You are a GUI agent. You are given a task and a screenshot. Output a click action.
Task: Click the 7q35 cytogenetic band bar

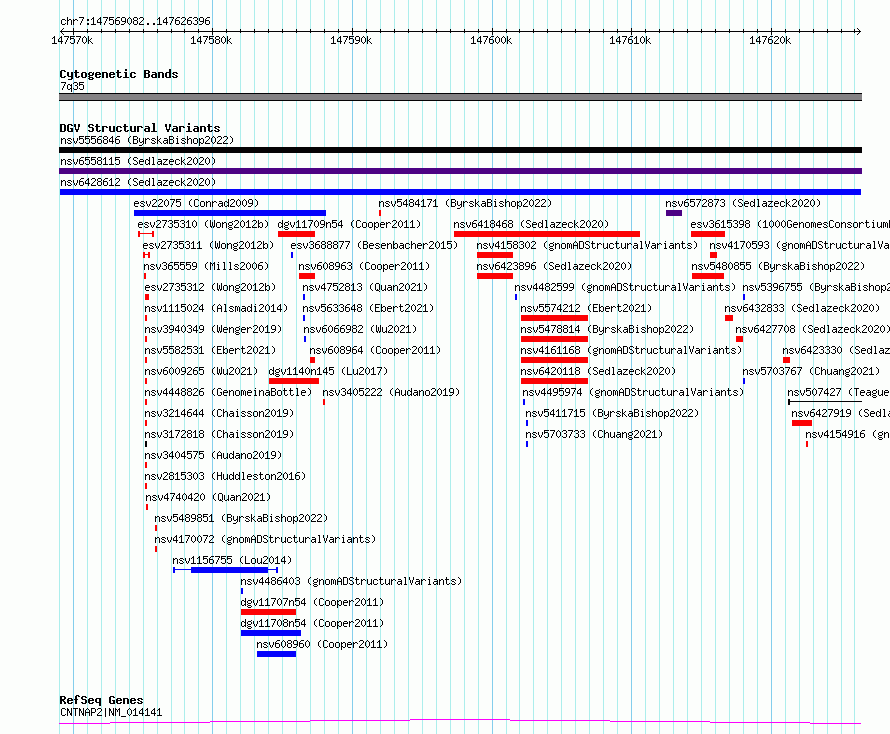point(460,97)
